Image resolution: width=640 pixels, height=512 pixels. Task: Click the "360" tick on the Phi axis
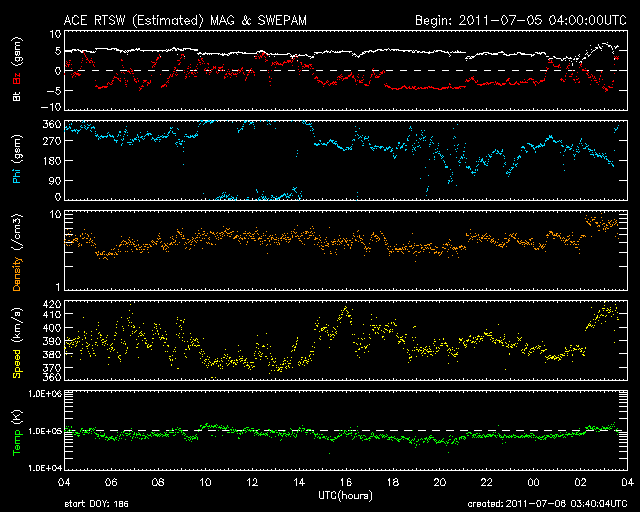tap(52, 125)
